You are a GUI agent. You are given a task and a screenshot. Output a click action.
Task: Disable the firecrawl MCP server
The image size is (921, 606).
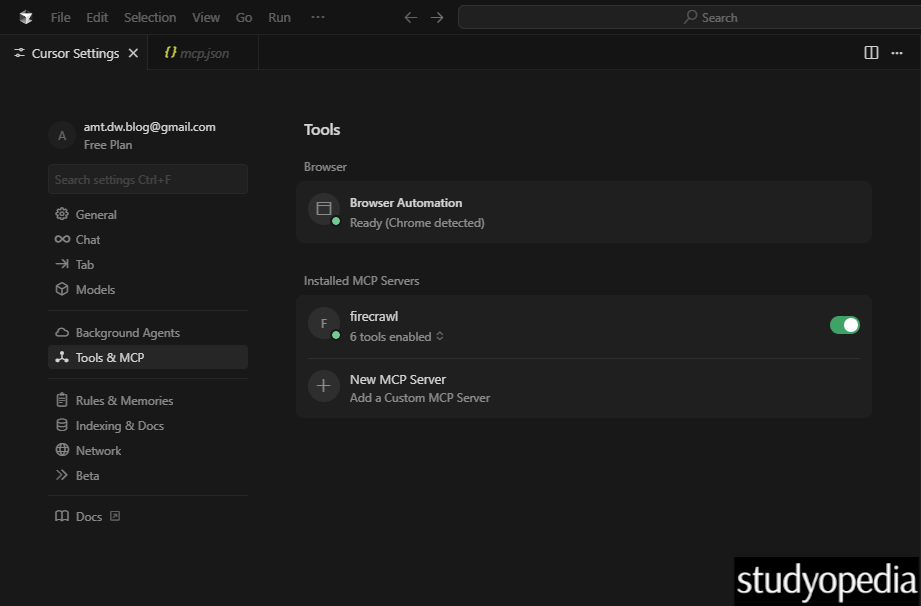click(845, 325)
